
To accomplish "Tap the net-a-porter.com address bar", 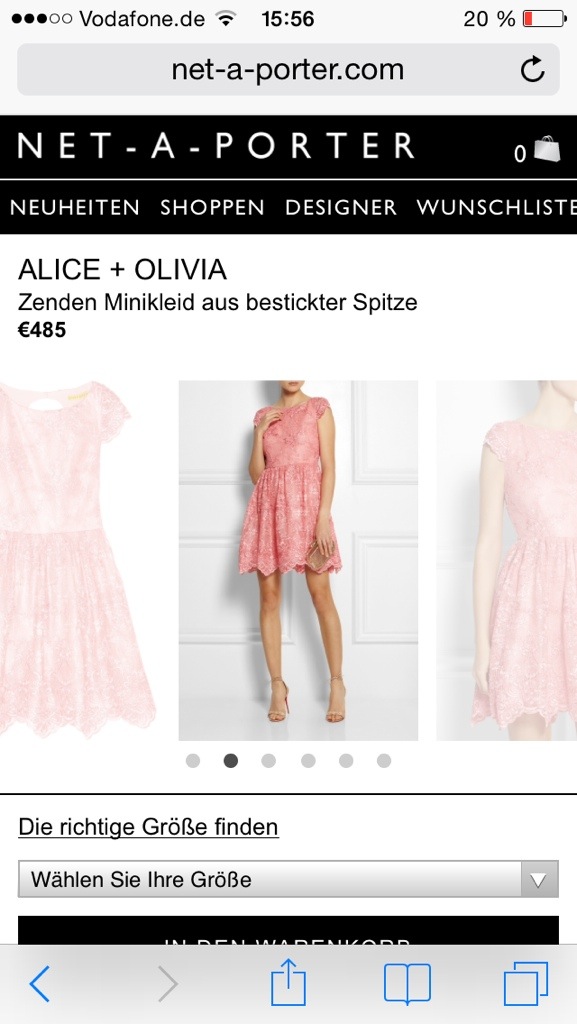I will pos(288,69).
